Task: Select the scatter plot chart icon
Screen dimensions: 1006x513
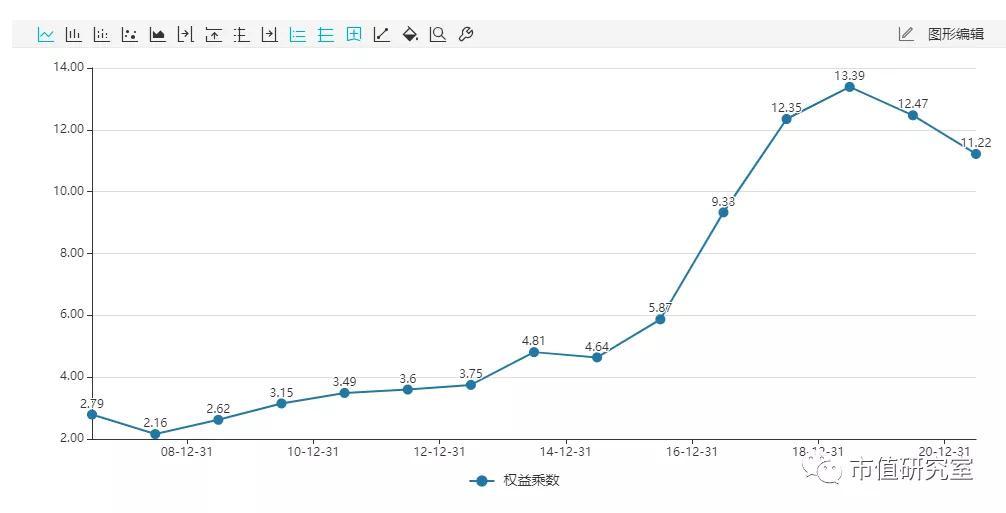Action: click(130, 35)
